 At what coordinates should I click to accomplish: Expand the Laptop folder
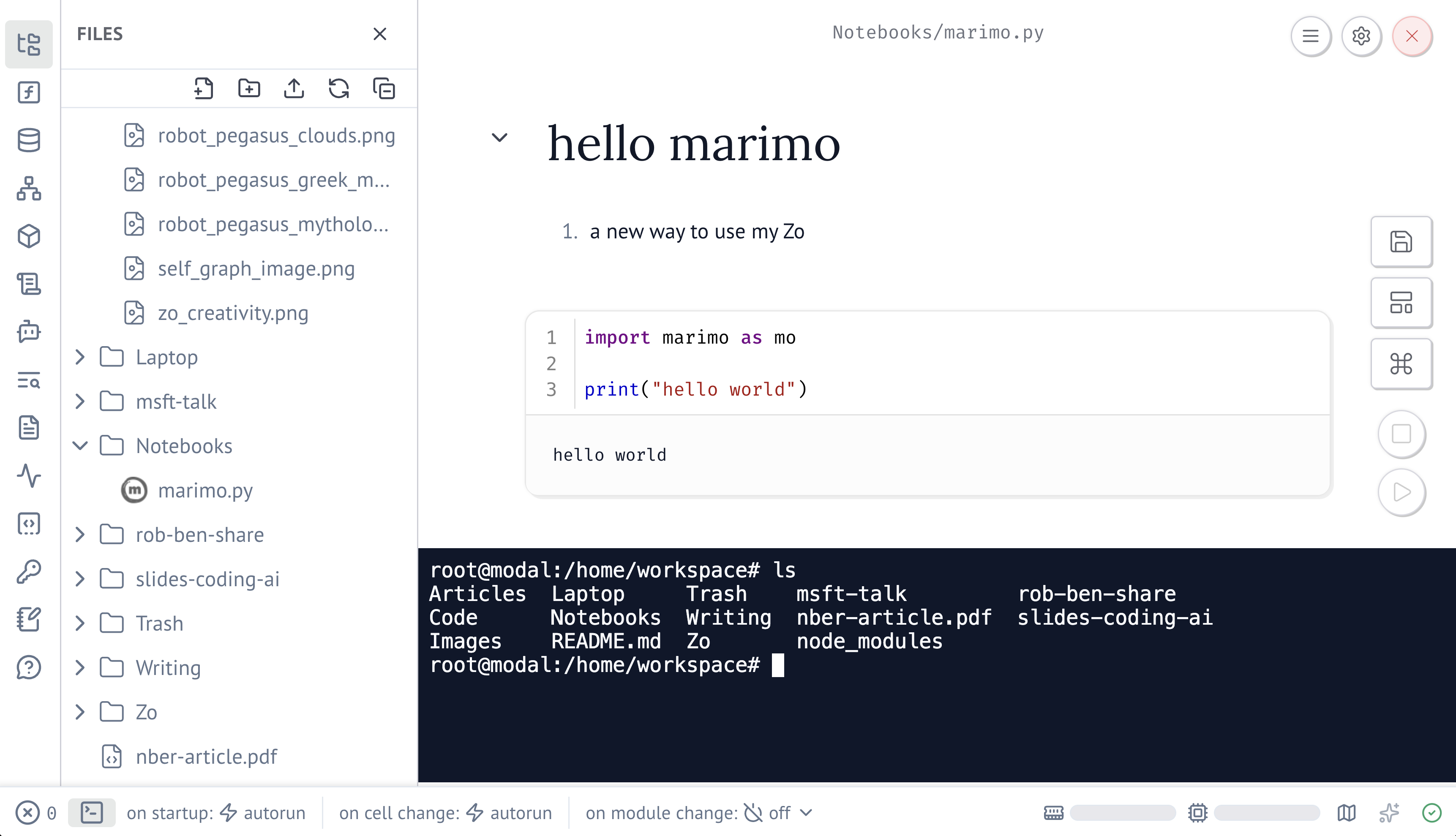pyautogui.click(x=80, y=357)
